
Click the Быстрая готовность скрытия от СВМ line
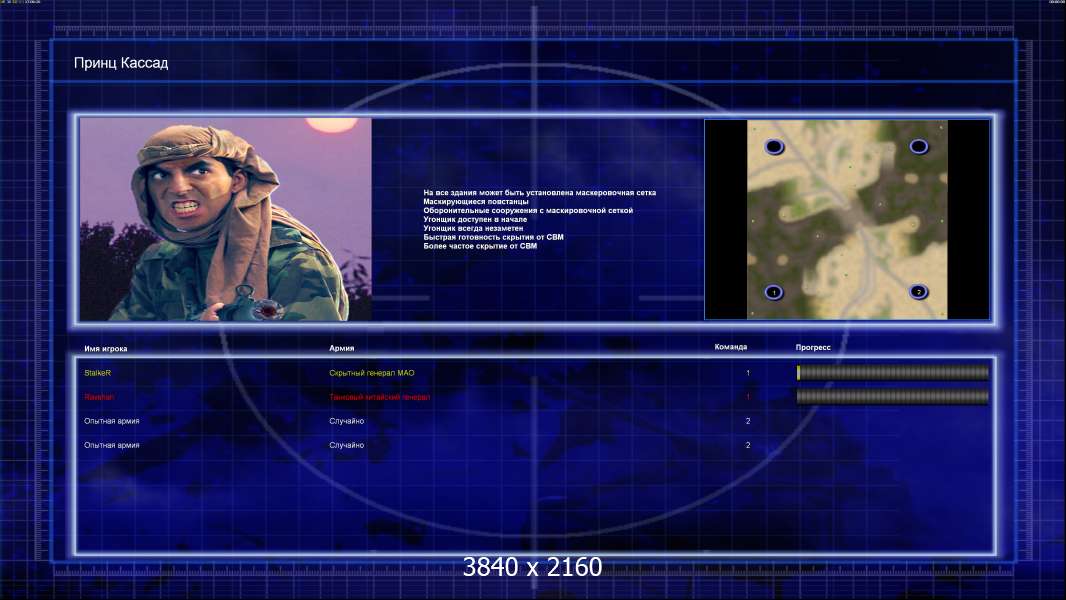point(494,237)
